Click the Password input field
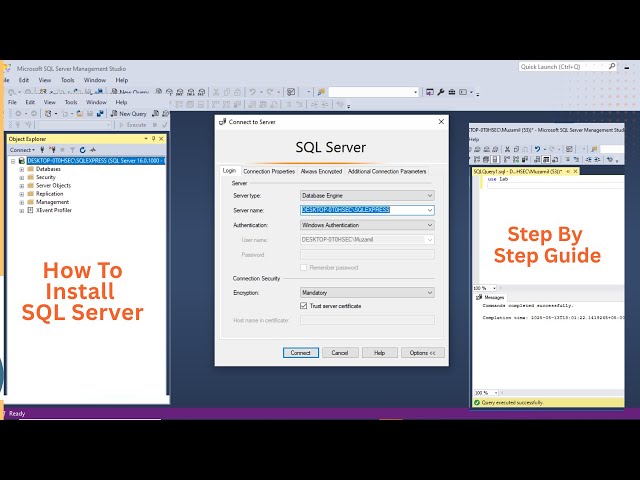This screenshot has height=480, width=640. click(x=367, y=255)
